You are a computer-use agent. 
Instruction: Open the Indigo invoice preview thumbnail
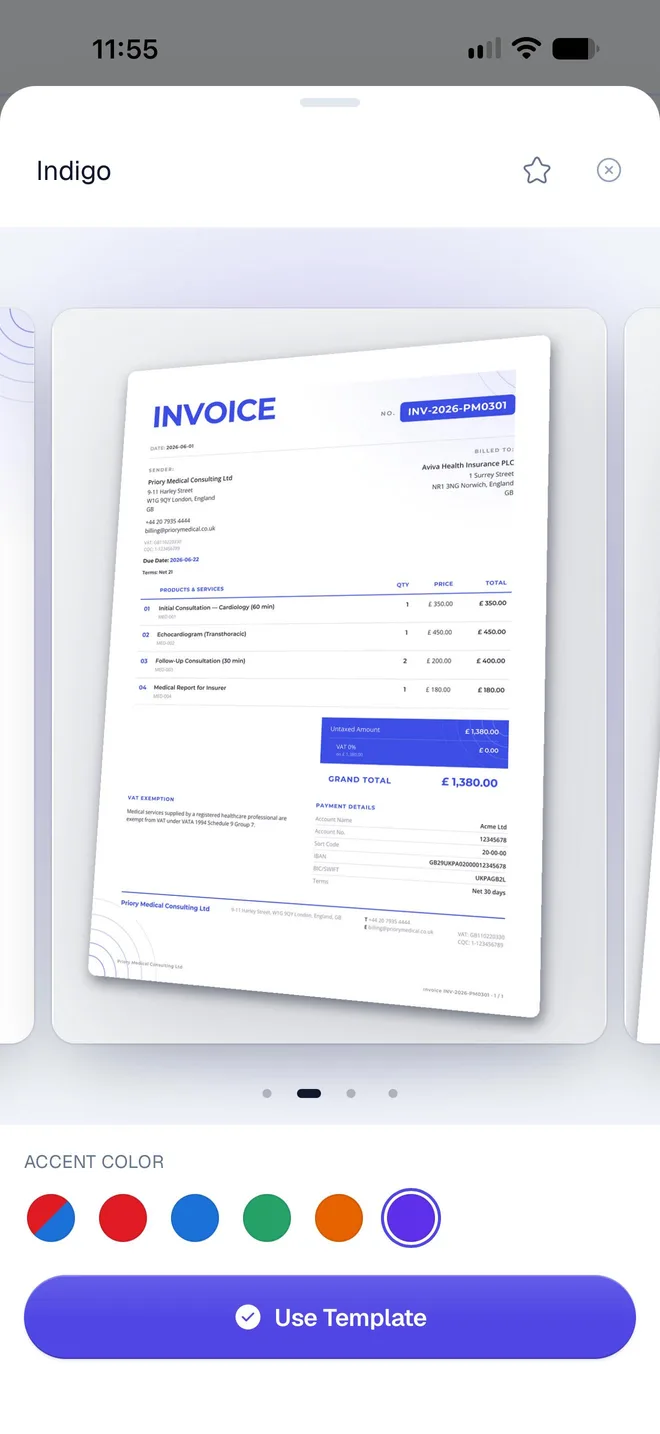click(329, 676)
